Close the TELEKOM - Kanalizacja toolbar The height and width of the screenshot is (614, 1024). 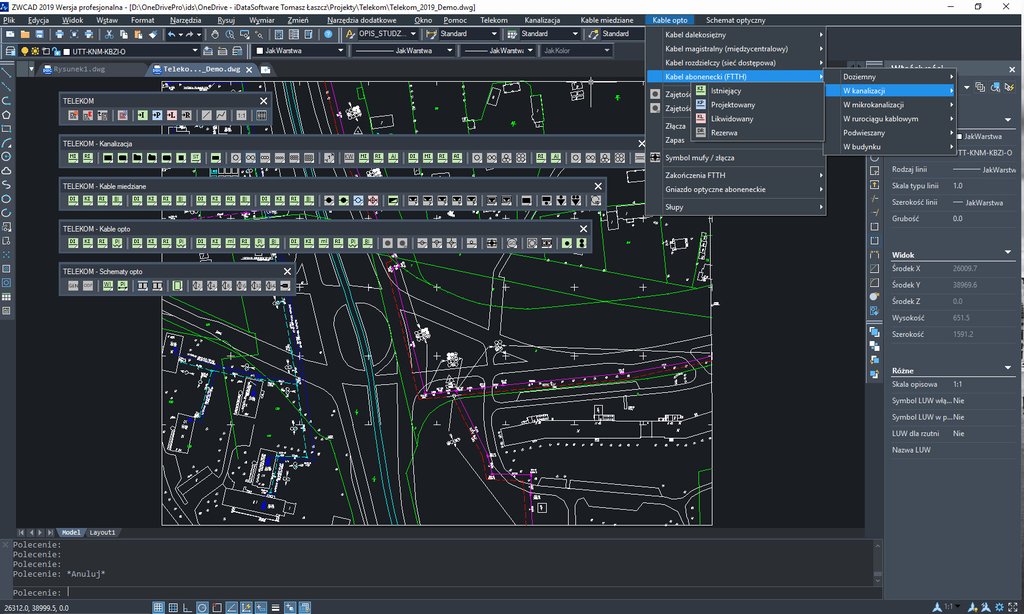(642, 143)
